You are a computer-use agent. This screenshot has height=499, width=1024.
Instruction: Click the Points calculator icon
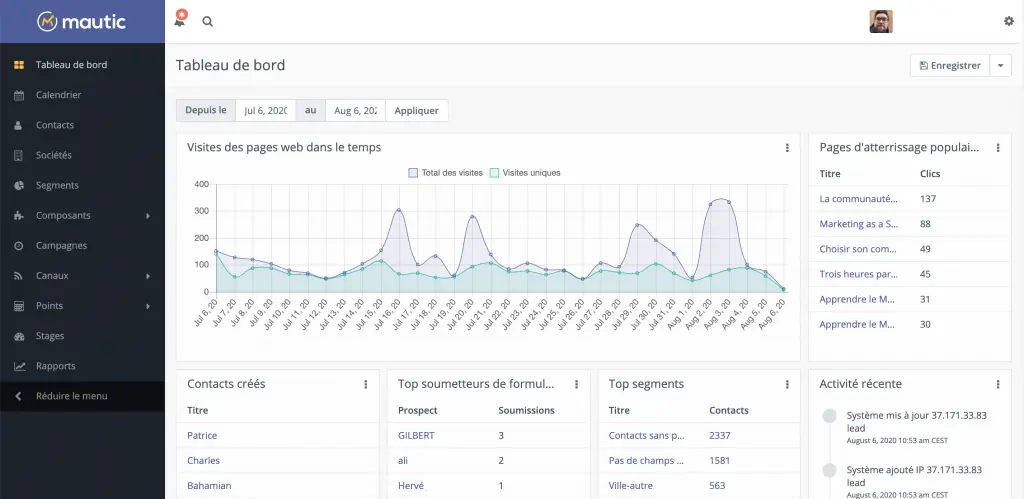click(19, 306)
